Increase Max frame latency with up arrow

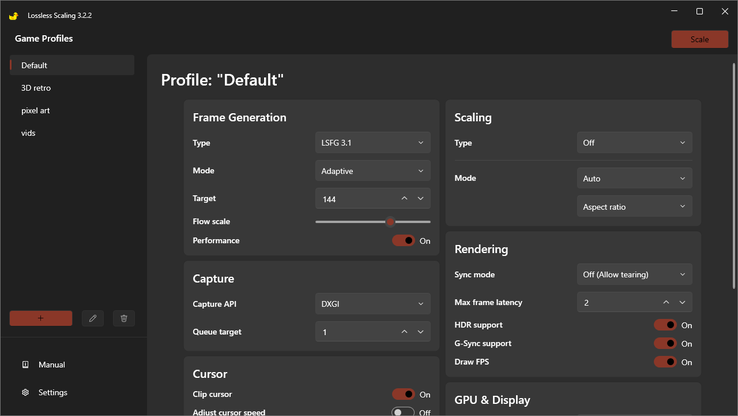point(666,302)
